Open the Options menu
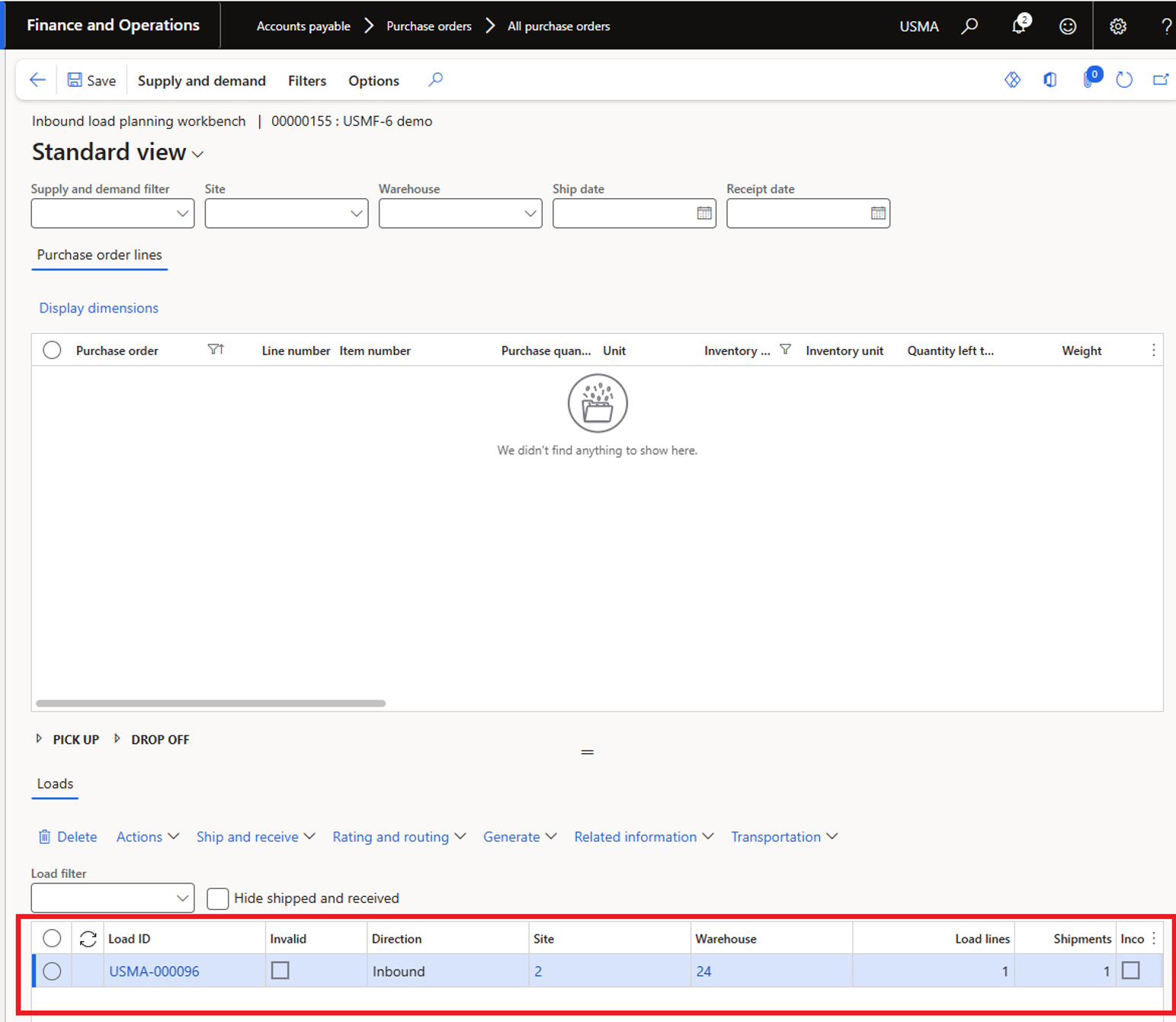1176x1022 pixels. (x=373, y=80)
